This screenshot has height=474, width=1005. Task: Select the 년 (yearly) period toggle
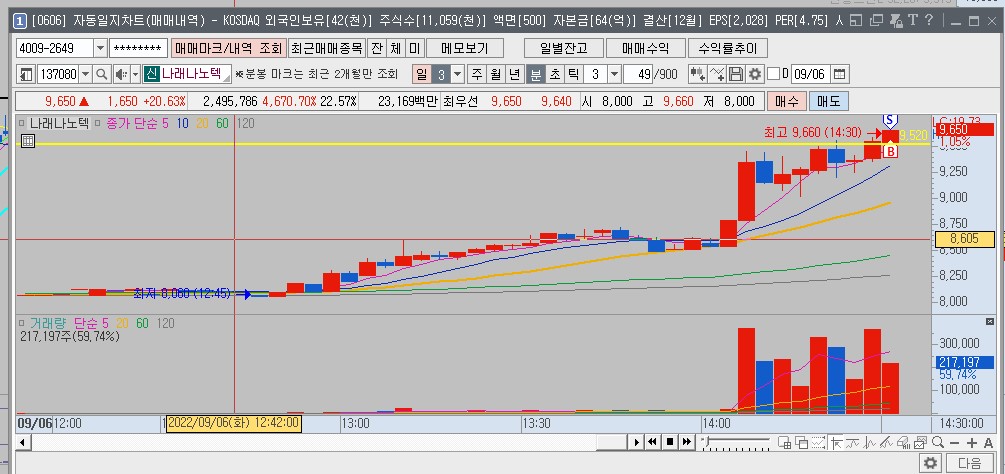pos(514,74)
